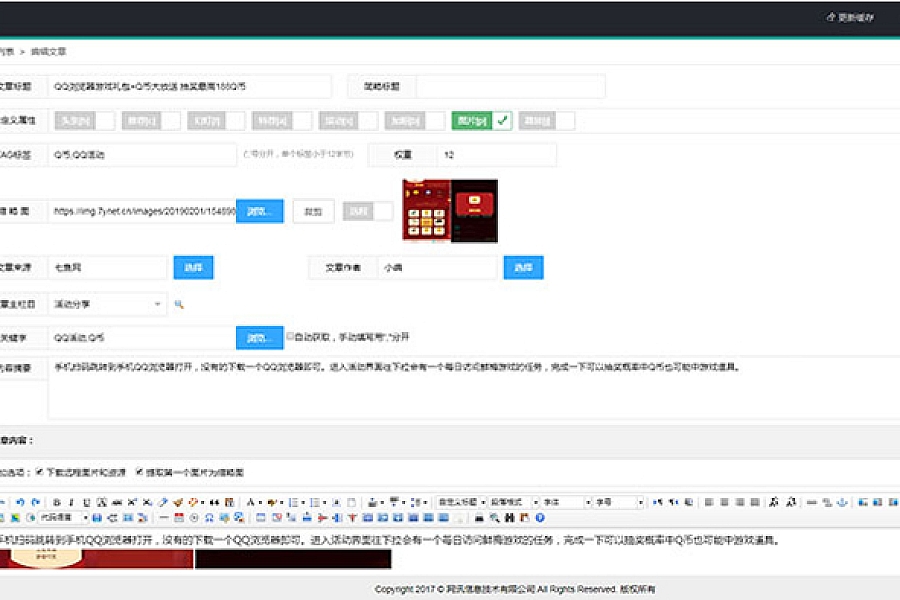
Task: Open the font family dropdown
Action: (566, 502)
